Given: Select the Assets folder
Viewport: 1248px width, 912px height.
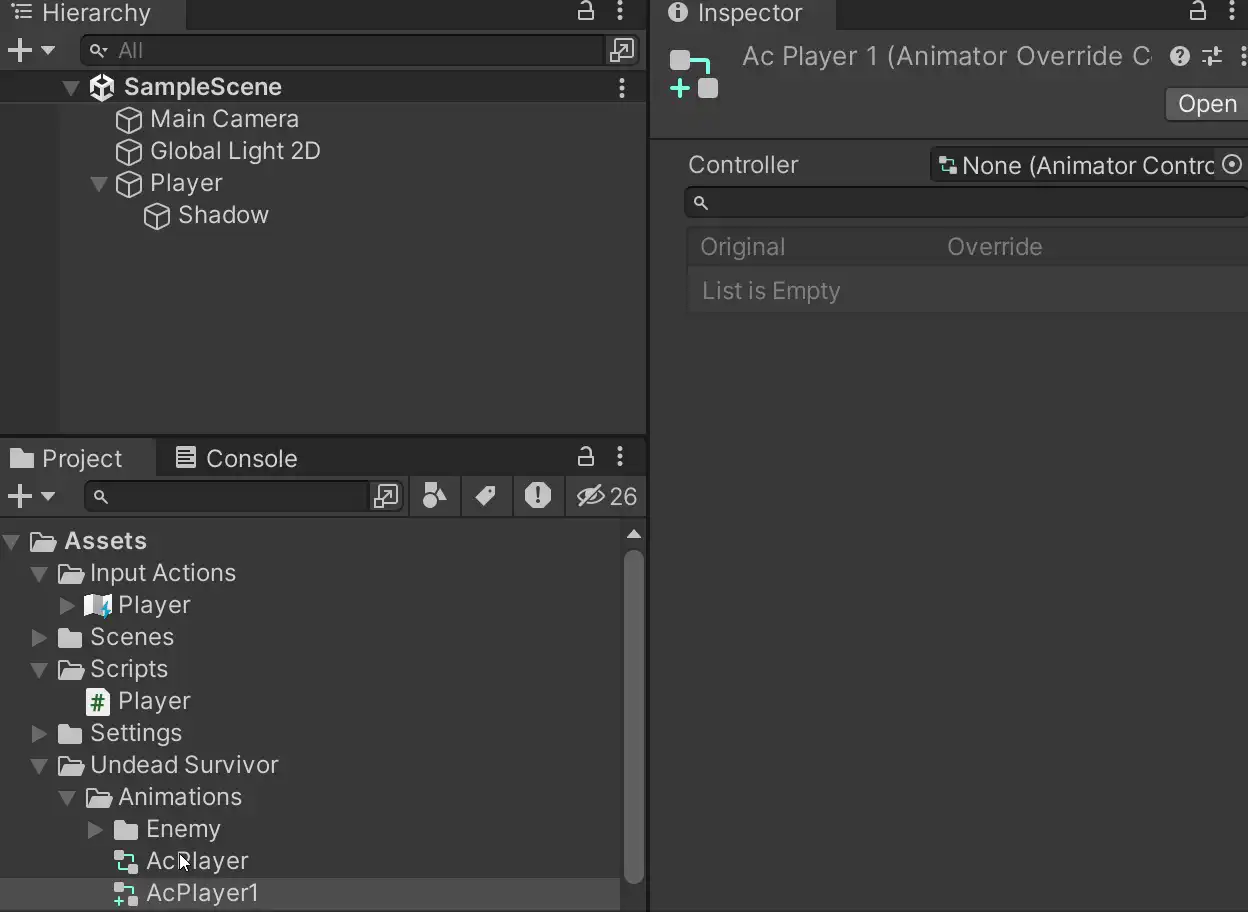Looking at the screenshot, I should click(105, 541).
